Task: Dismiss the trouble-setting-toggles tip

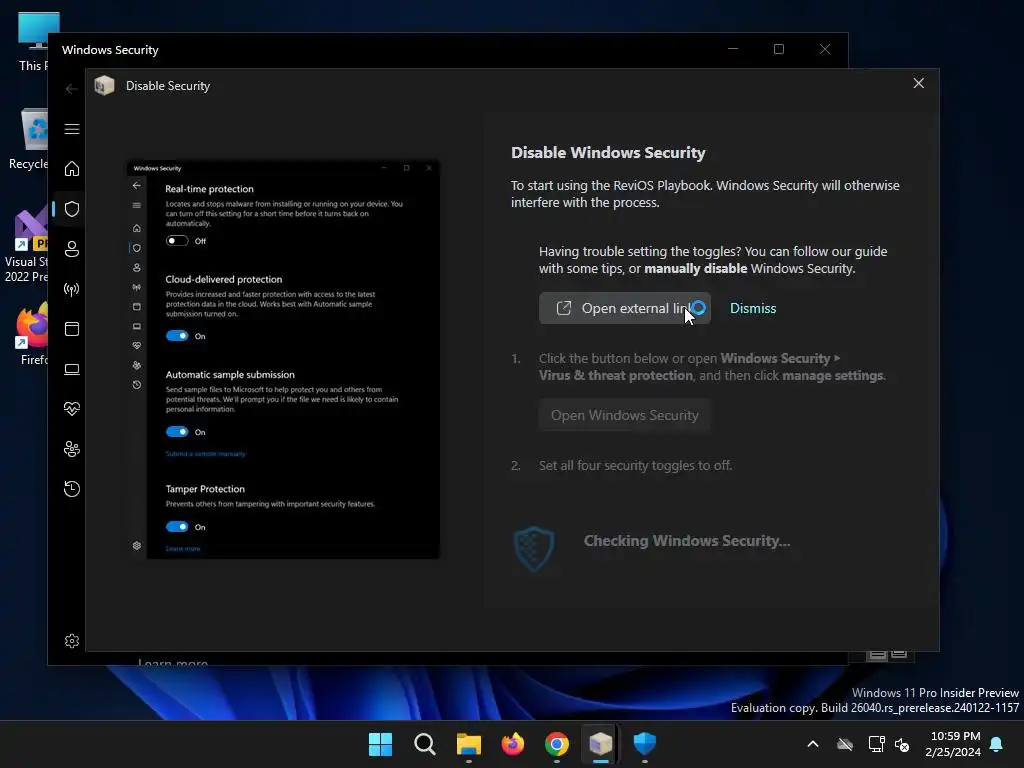Action: click(752, 308)
